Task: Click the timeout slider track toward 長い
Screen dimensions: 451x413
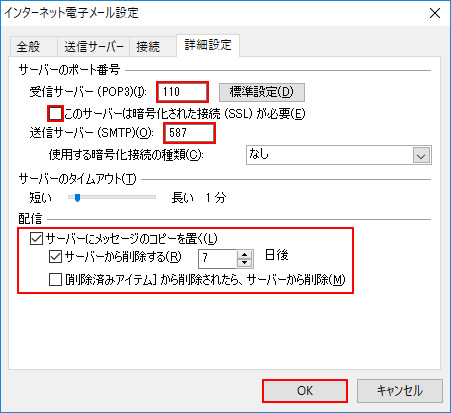Action: [133, 197]
